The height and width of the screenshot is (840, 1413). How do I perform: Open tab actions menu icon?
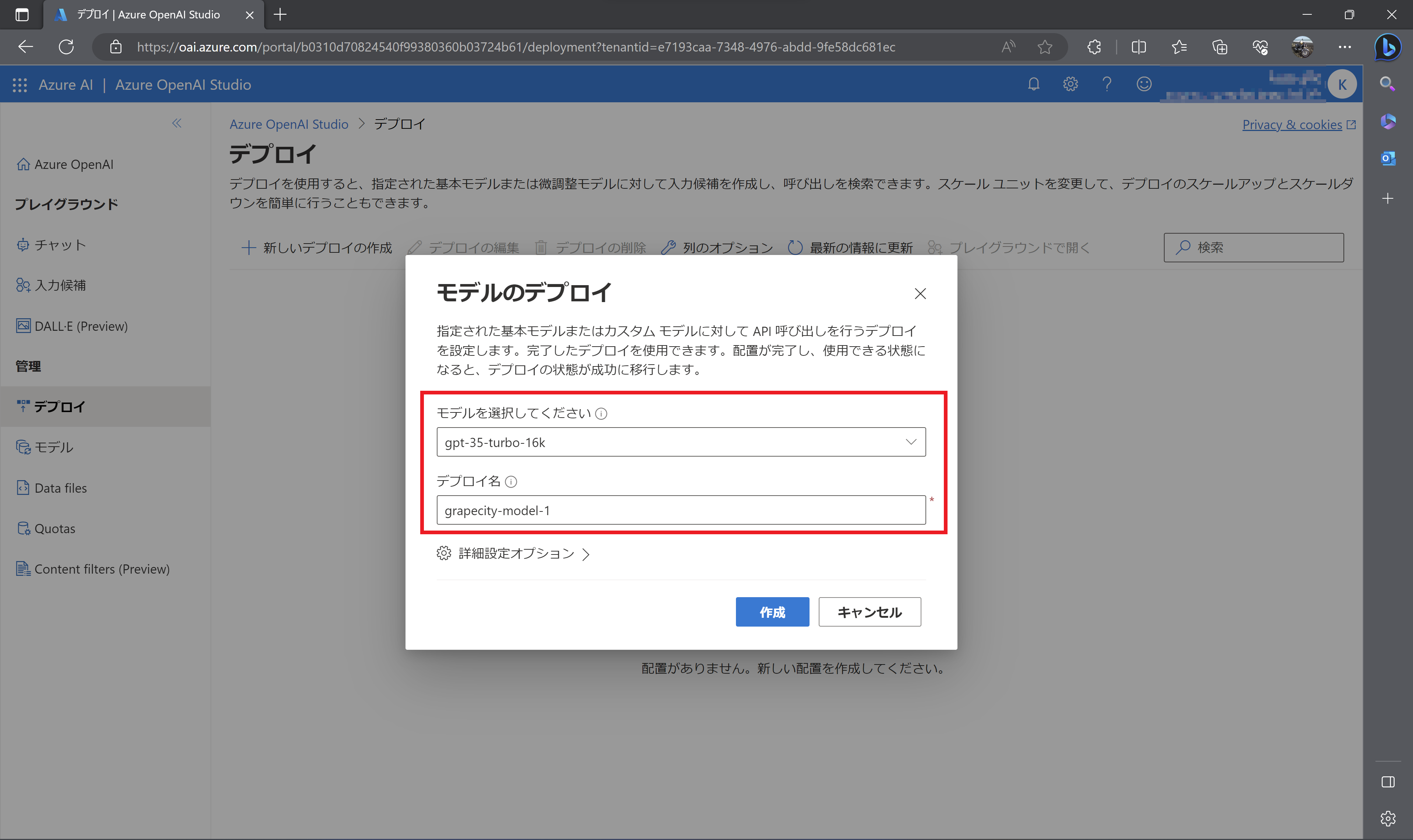(21, 15)
